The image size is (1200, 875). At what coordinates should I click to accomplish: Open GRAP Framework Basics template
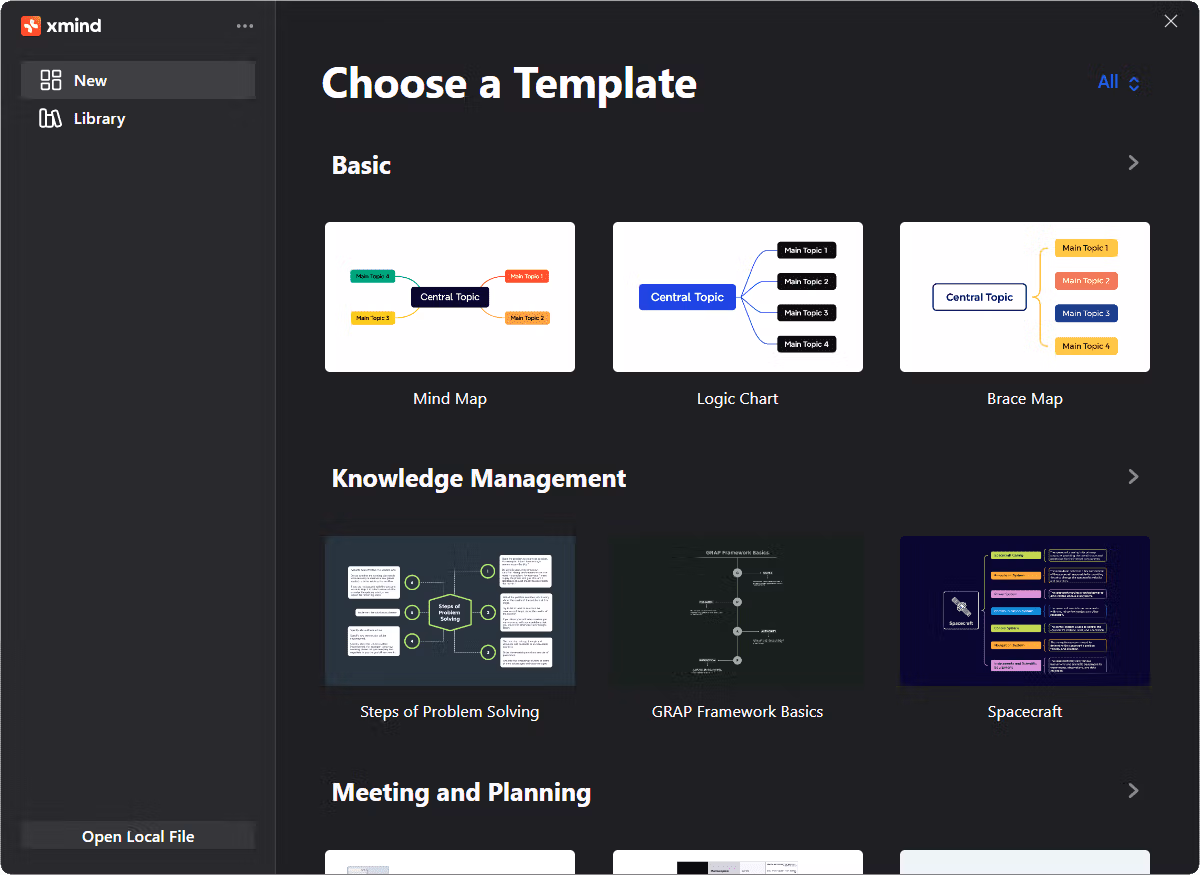click(738, 611)
